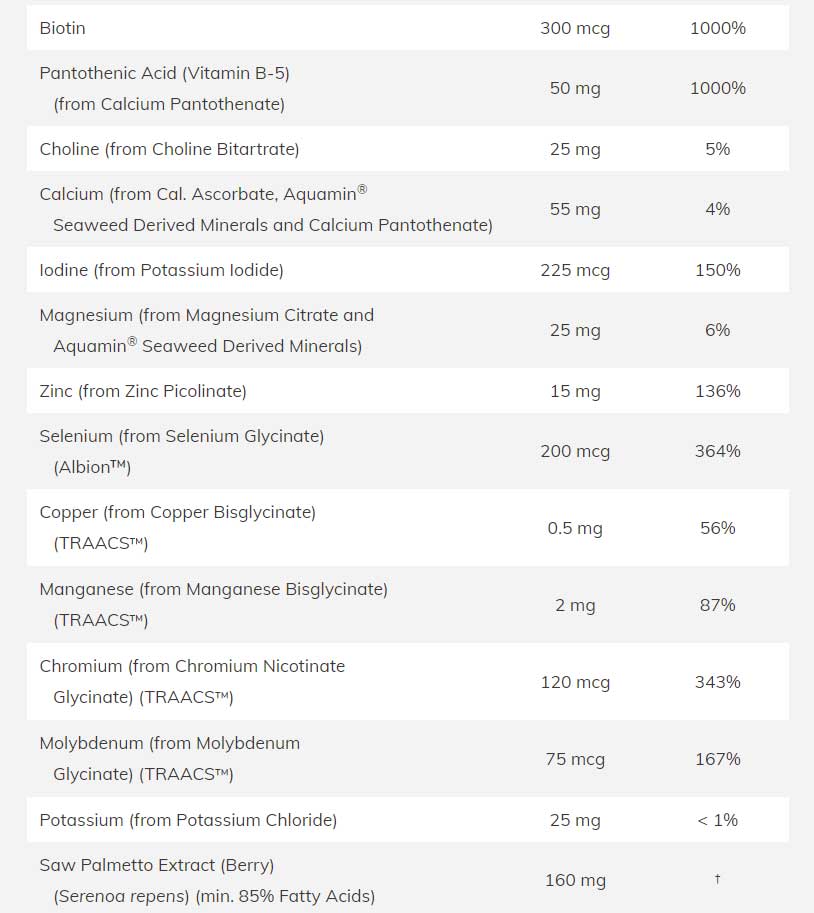Viewport: 814px width, 913px height.
Task: Click the Molybdenum 167% daily value
Action: coord(717,759)
